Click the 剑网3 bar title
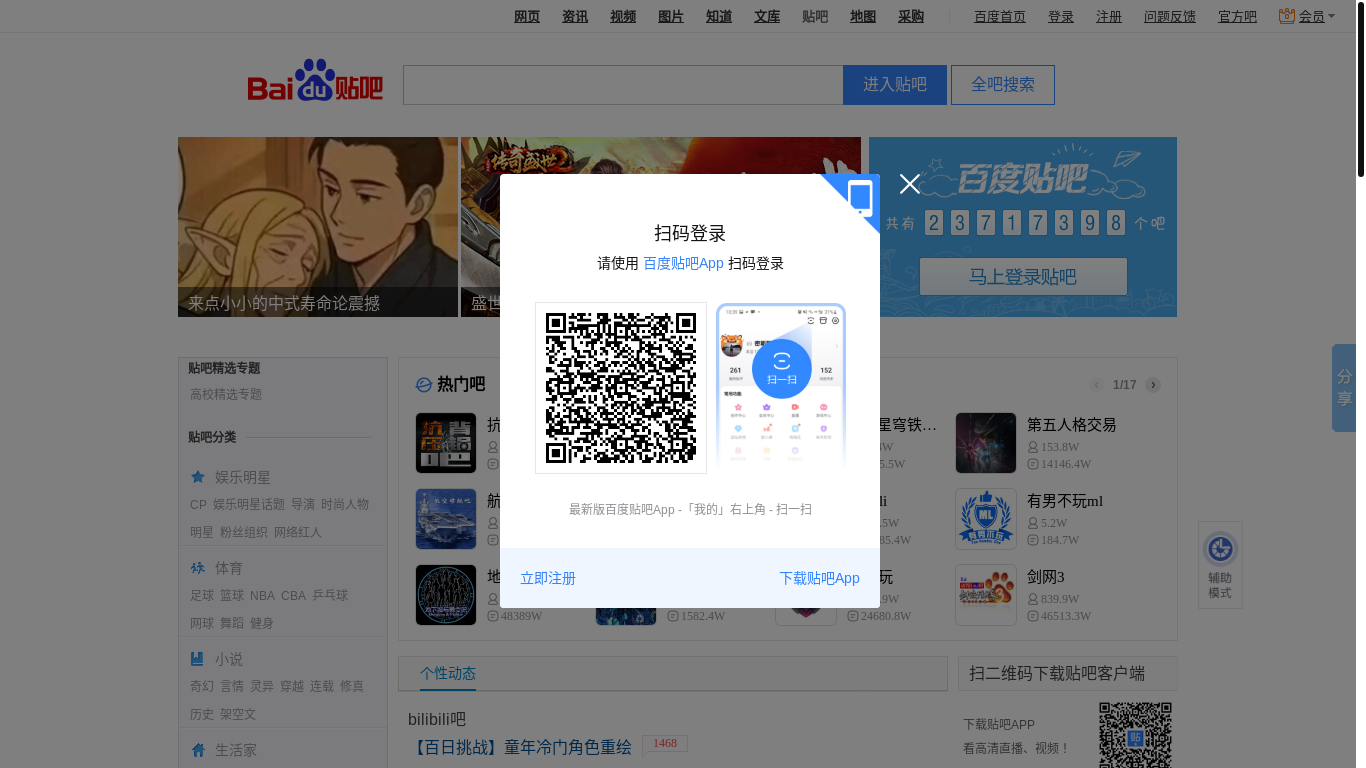This screenshot has width=1366, height=768. click(x=1046, y=577)
